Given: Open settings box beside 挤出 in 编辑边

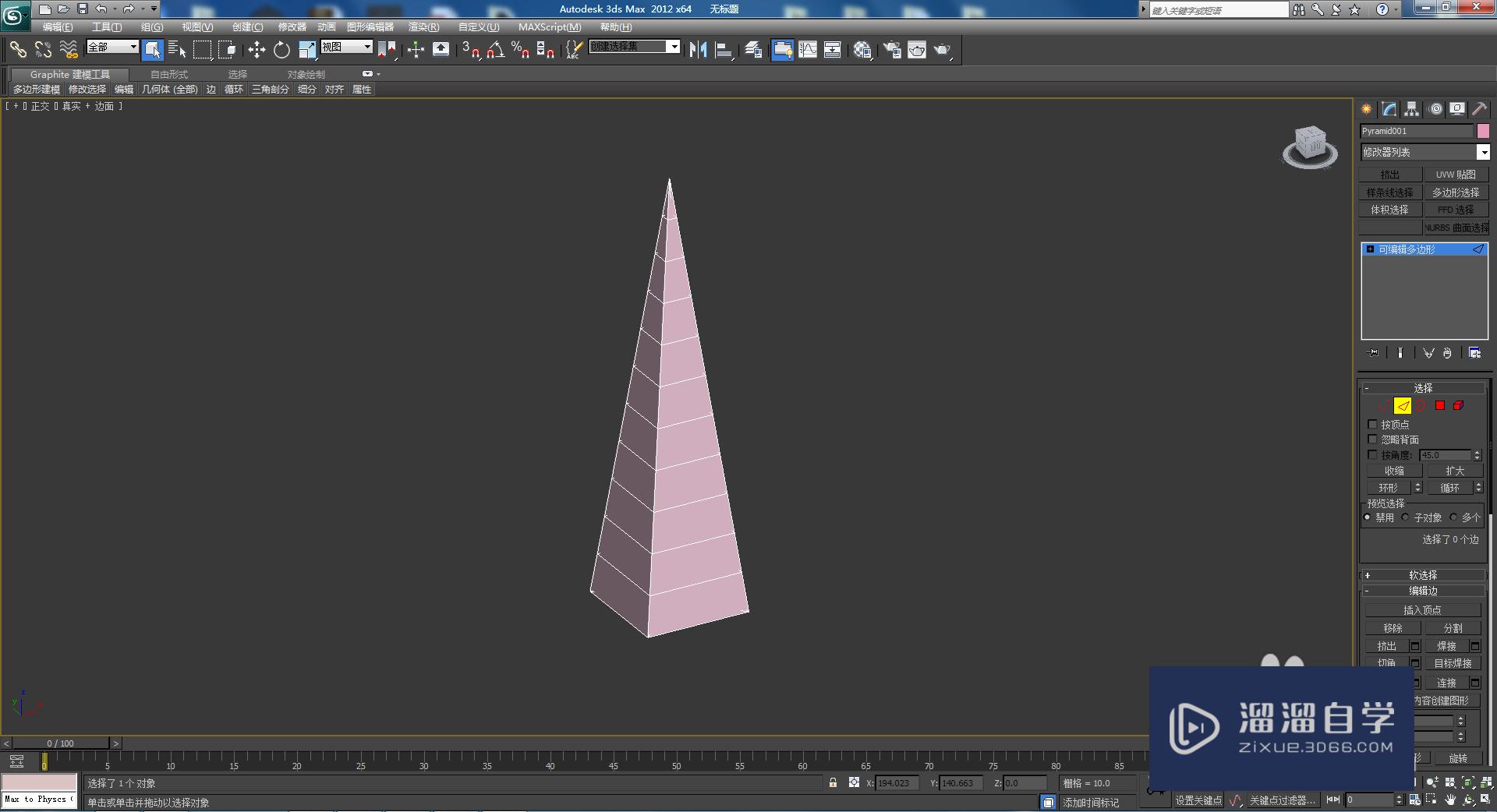Looking at the screenshot, I should [1415, 646].
